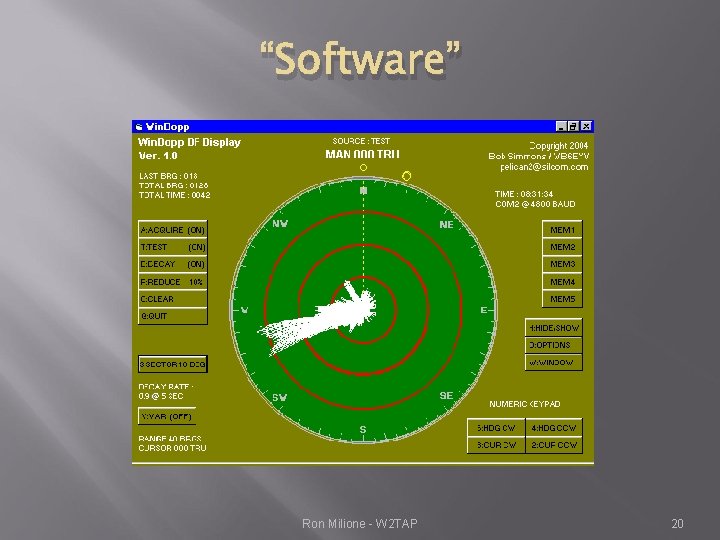
Task: Click the R:REDUCE 10% button
Action: pyautogui.click(x=173, y=281)
